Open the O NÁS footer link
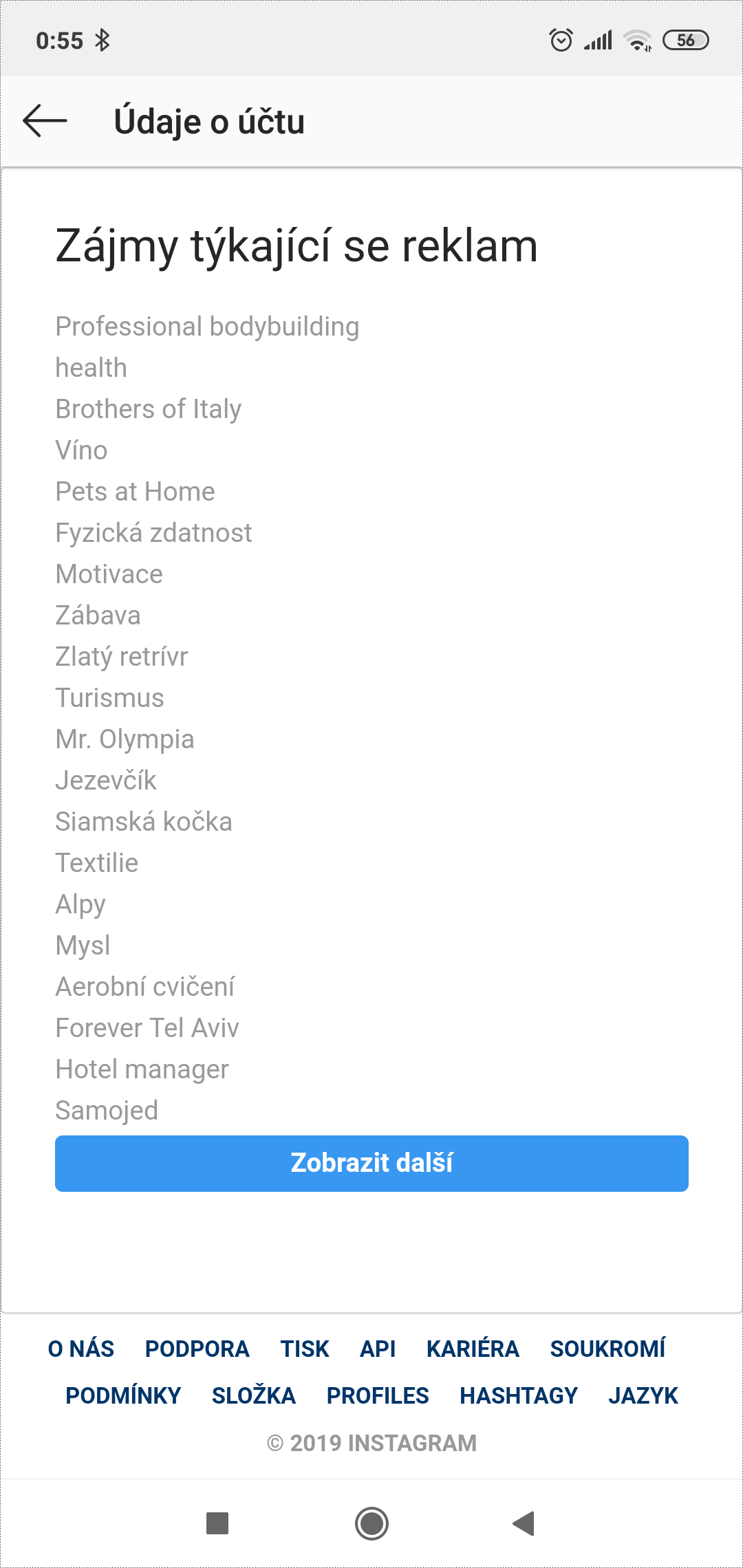This screenshot has height=1568, width=743. tap(81, 1349)
